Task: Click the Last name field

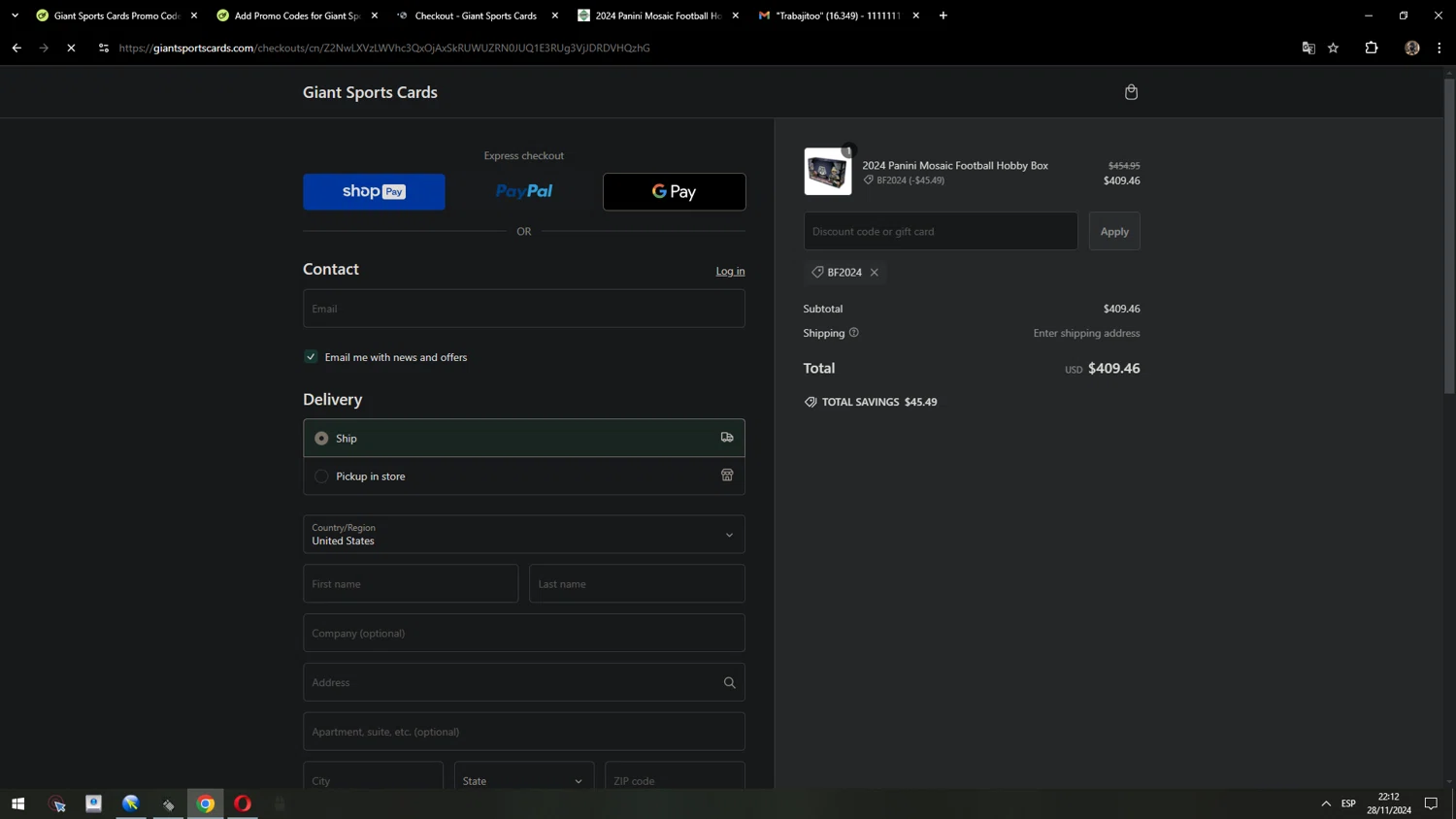Action: [637, 584]
